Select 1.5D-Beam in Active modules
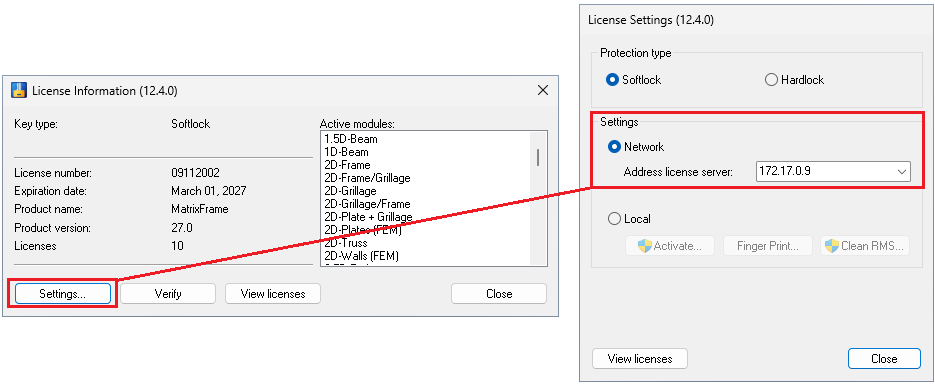935x385 pixels. pos(351,139)
